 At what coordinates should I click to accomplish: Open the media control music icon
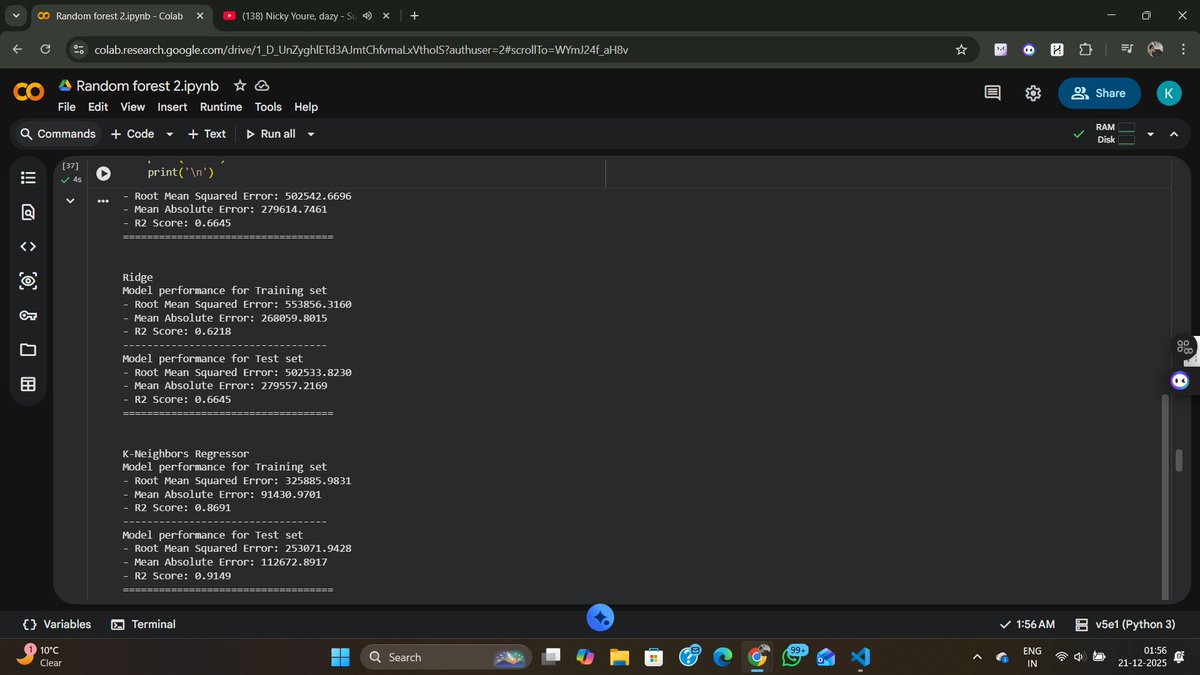[1127, 49]
